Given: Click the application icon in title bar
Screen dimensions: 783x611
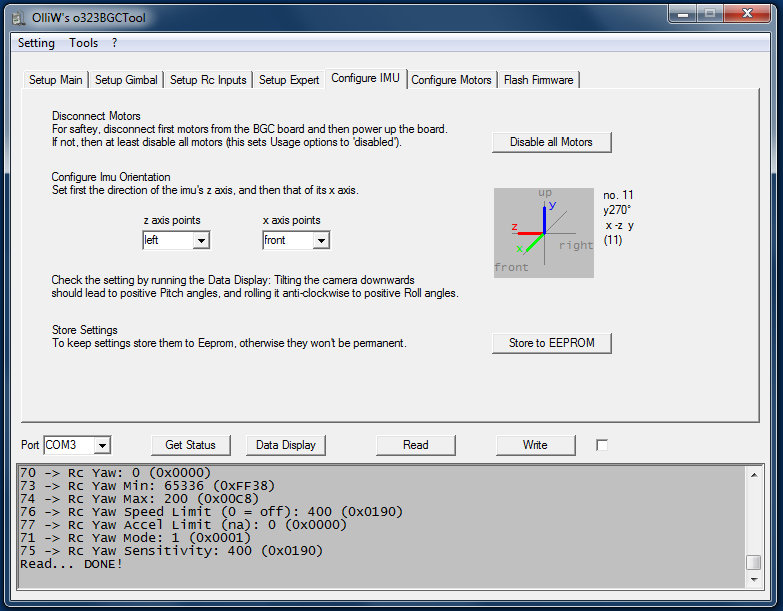Looking at the screenshot, I should coord(18,16).
